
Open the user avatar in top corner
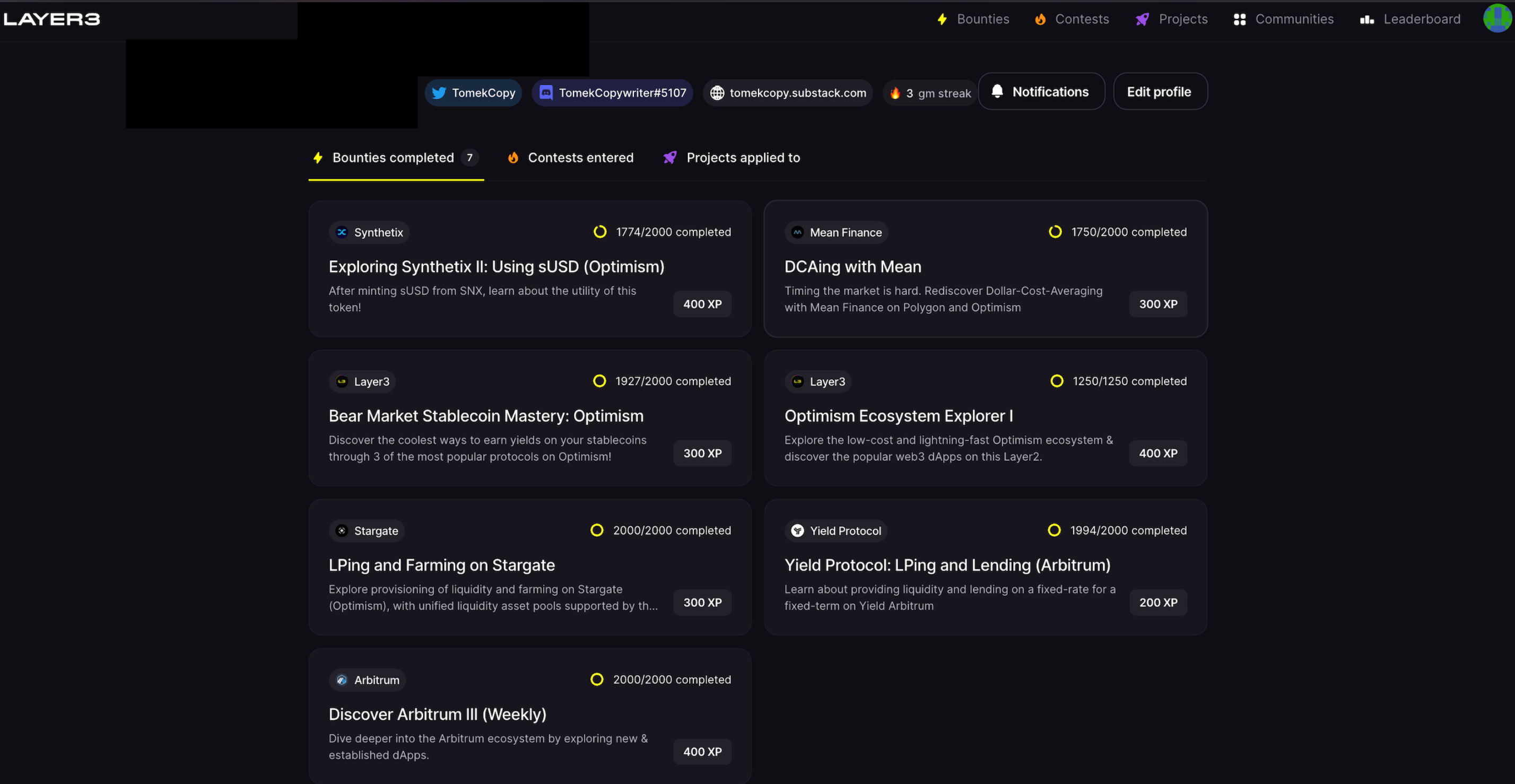[1497, 19]
